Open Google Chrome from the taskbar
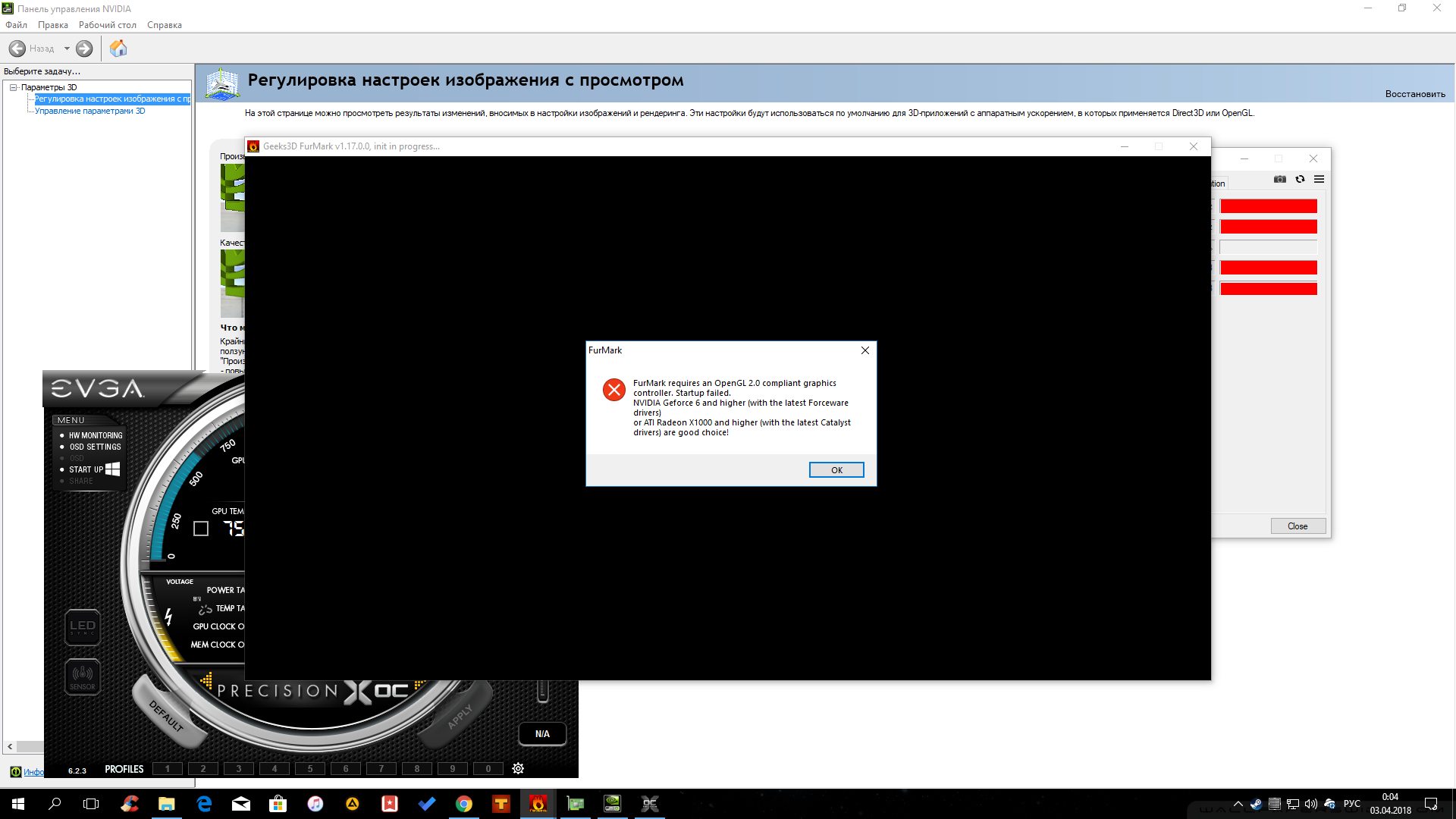This screenshot has width=1456, height=819. pos(464,804)
